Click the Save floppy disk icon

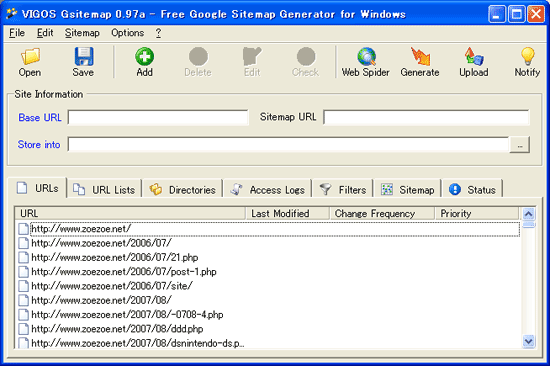pyautogui.click(x=83, y=56)
